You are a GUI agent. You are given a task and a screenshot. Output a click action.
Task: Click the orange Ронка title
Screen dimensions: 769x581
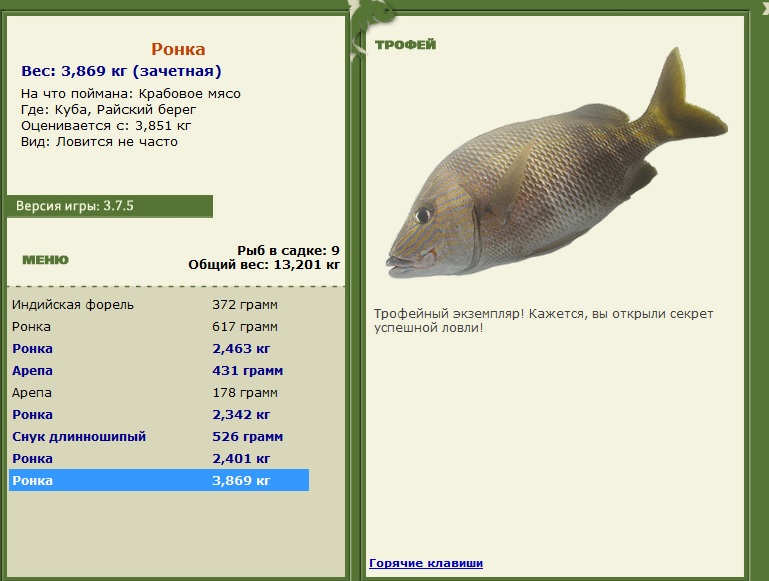coord(178,49)
